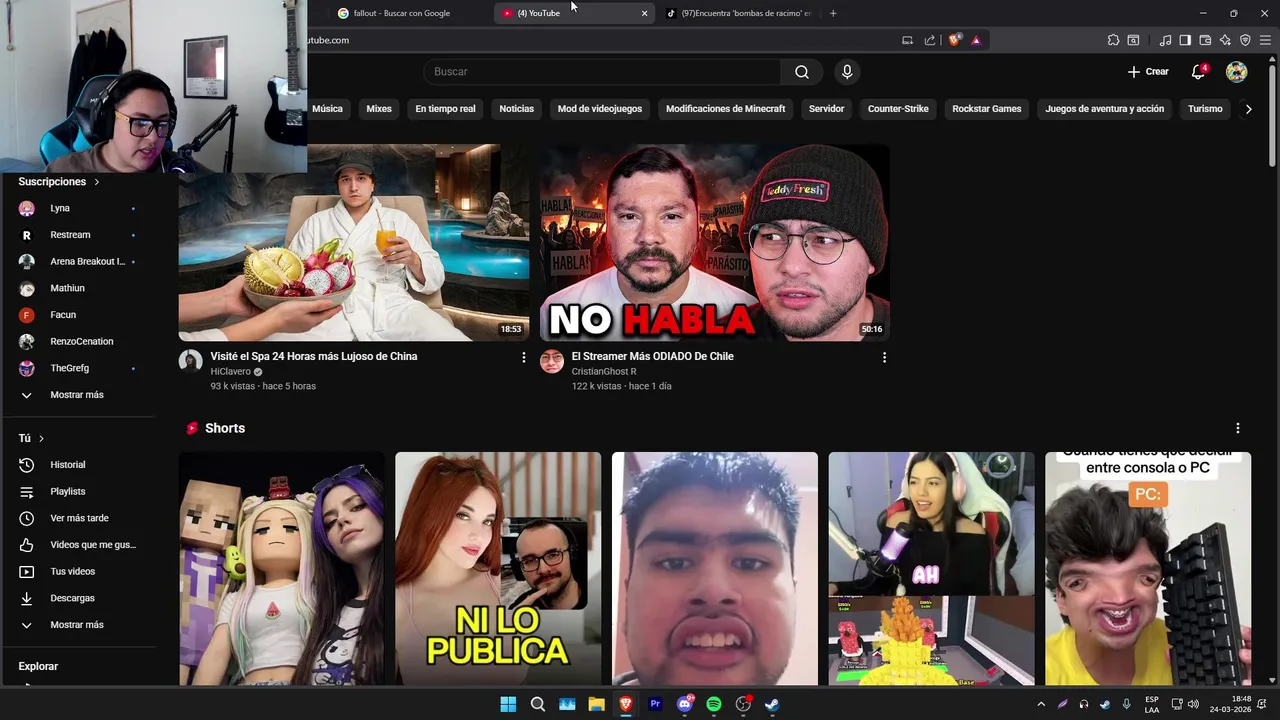The width and height of the screenshot is (1280, 720).
Task: Select the Mod de videojuegos chip
Action: click(x=600, y=109)
